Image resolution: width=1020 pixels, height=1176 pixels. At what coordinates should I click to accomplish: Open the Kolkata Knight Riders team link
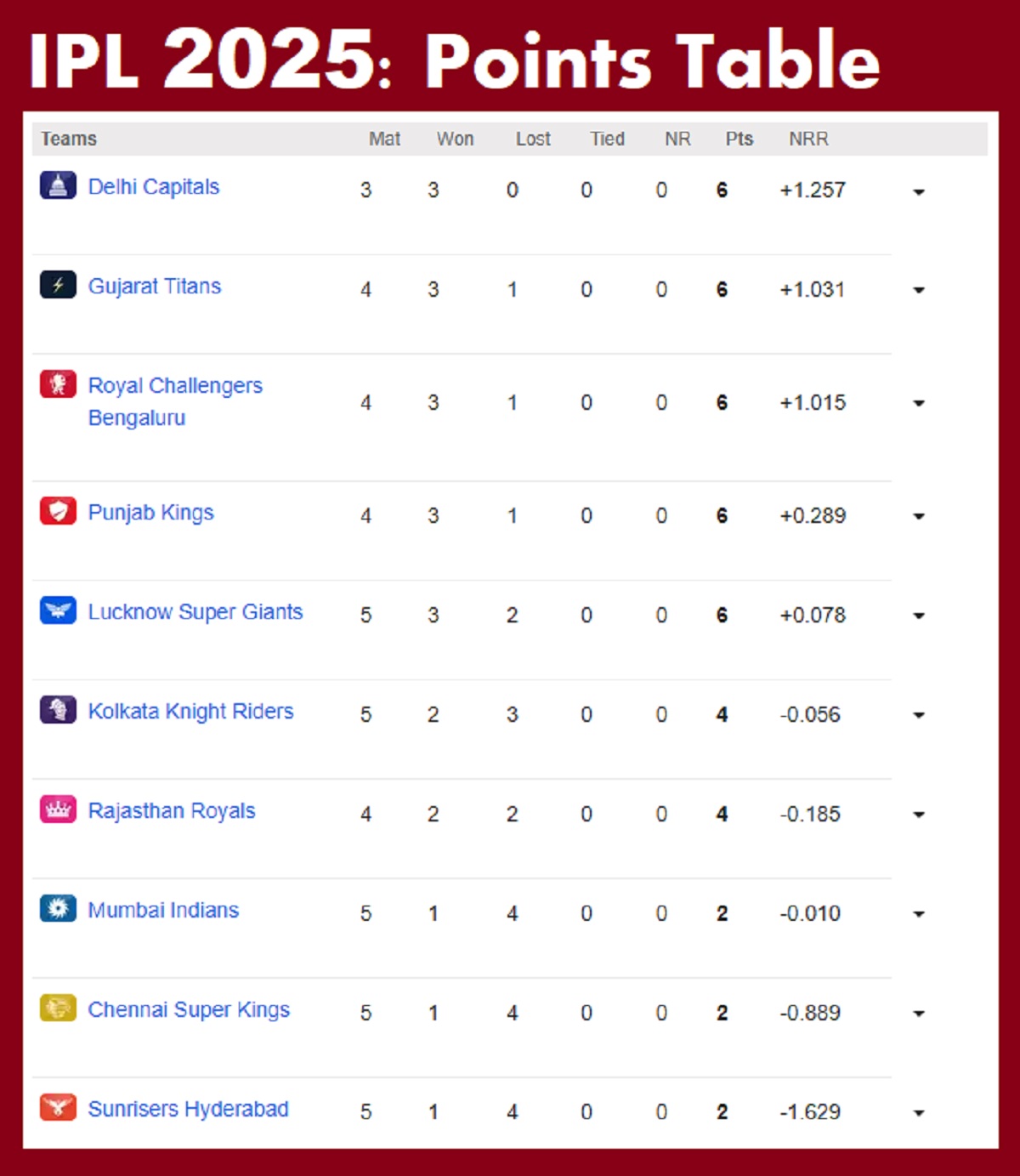(x=191, y=712)
